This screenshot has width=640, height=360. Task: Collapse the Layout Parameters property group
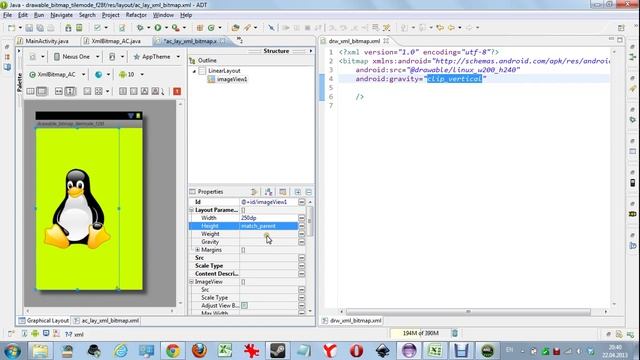(191, 210)
